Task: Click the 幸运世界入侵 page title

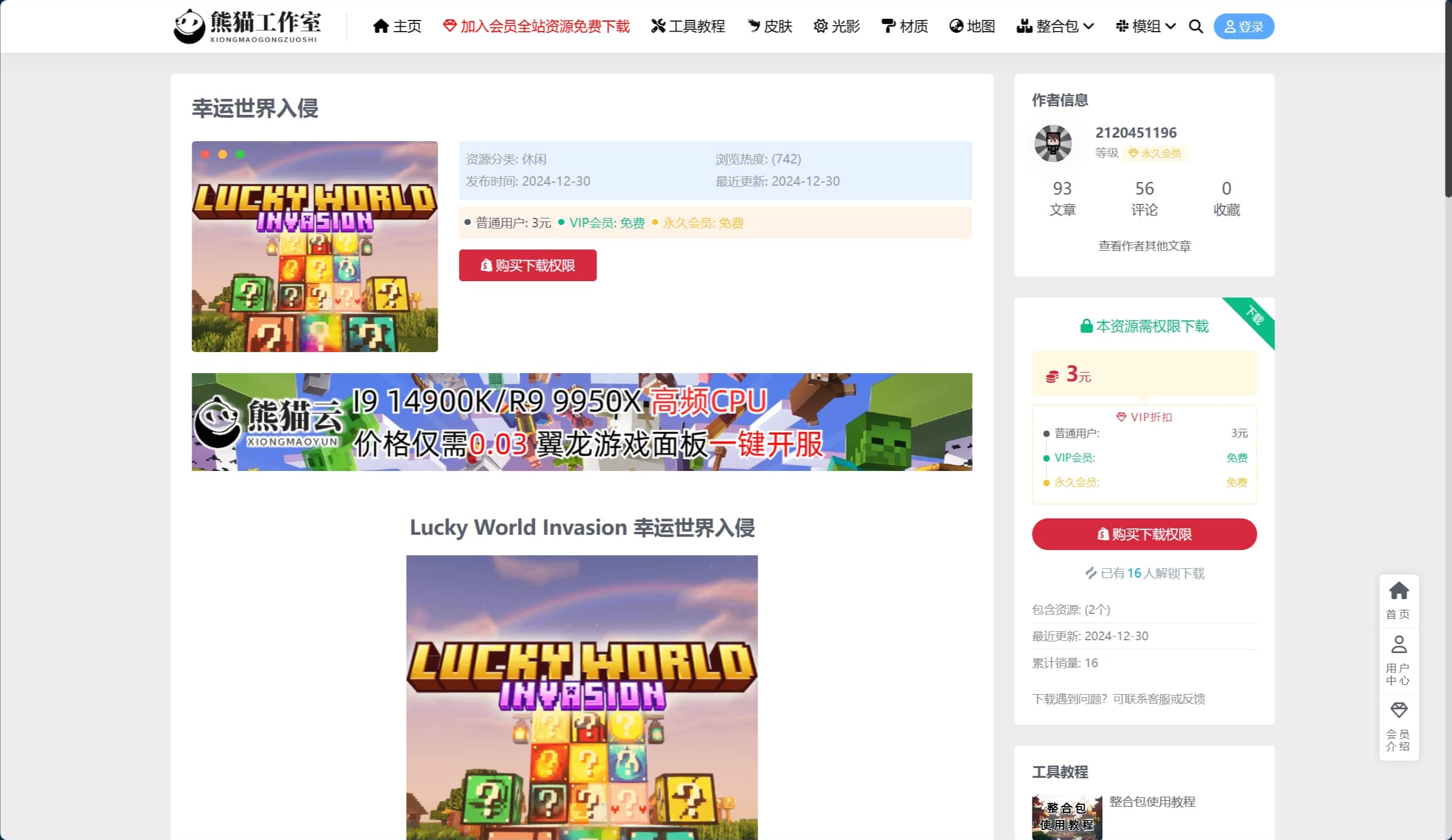Action: (x=255, y=108)
